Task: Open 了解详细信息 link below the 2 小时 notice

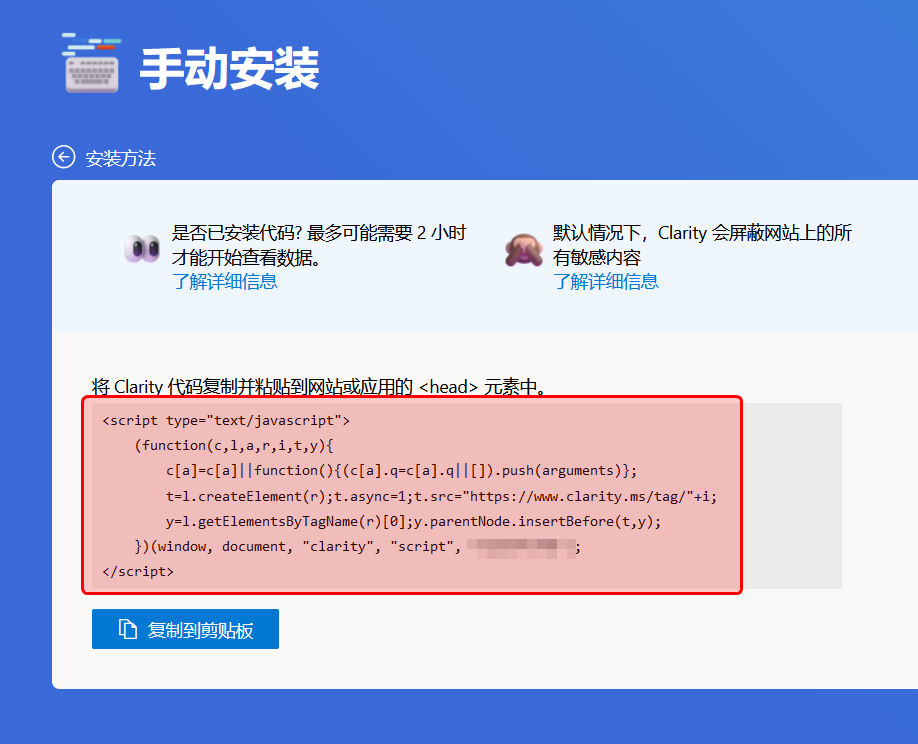Action: [225, 282]
